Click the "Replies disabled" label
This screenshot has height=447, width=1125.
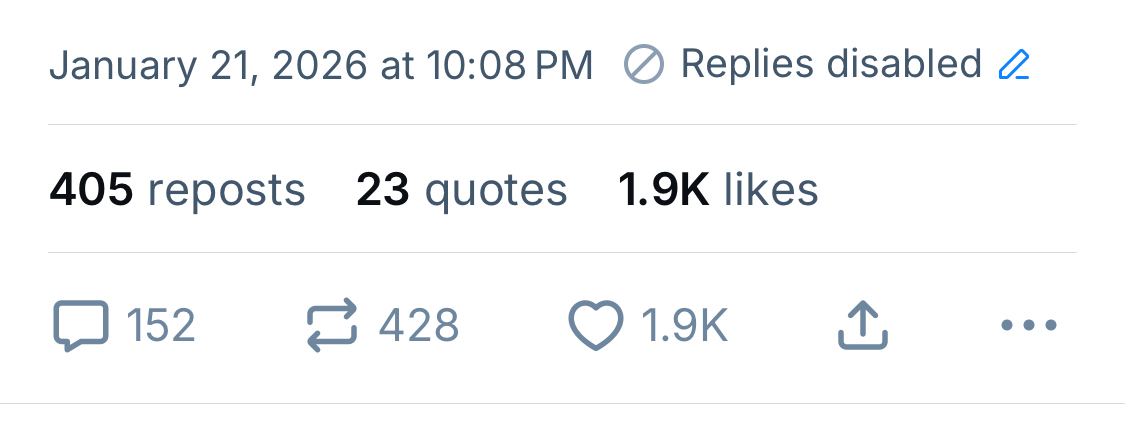[x=831, y=65]
